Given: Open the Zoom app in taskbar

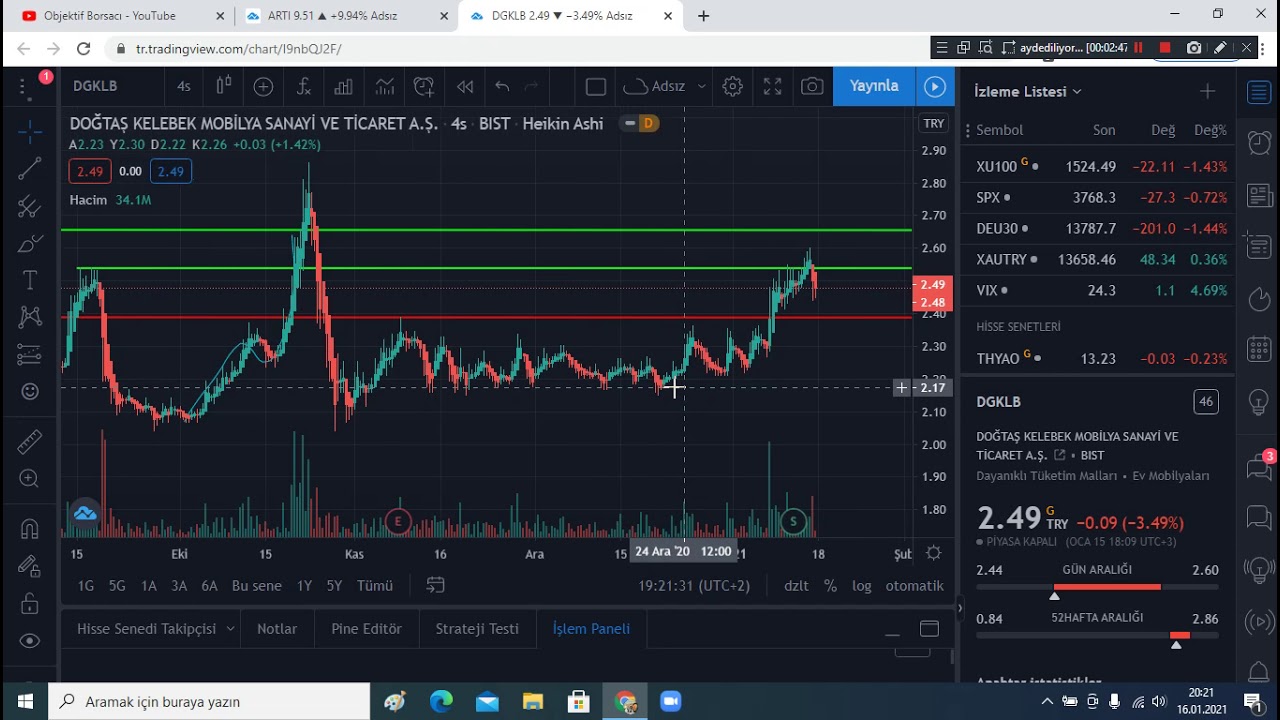Looking at the screenshot, I should 669,702.
